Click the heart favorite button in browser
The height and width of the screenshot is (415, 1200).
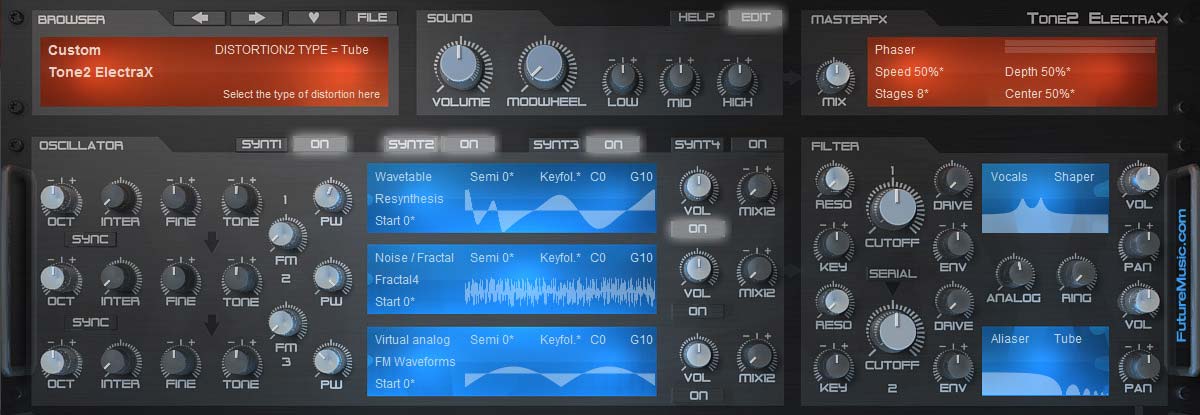314,18
